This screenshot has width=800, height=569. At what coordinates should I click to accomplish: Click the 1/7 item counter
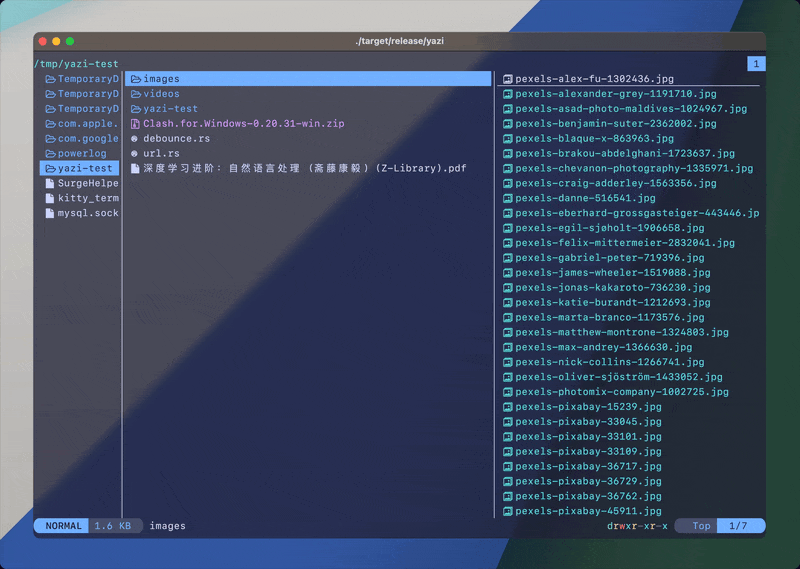741,526
